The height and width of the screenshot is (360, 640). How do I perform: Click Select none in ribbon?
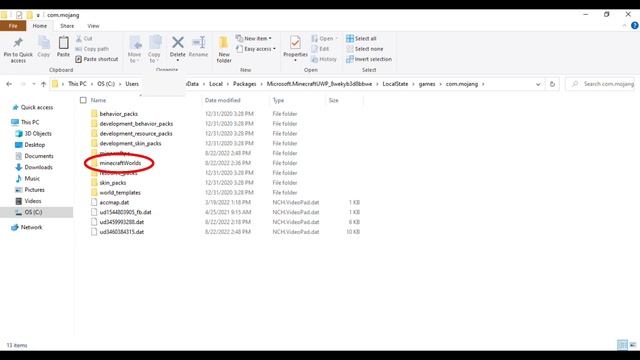365,49
